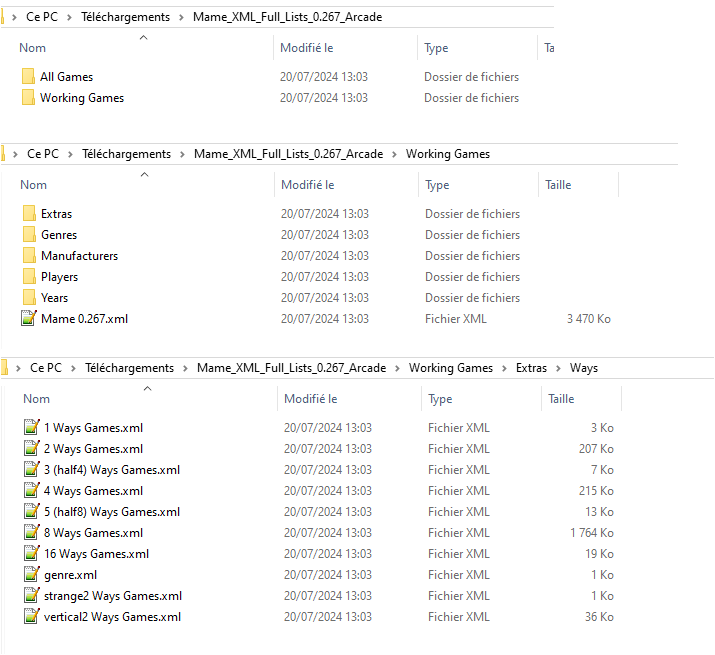Image resolution: width=715 pixels, height=655 pixels.
Task: Sort by Taille column in Ways file list
Action: pyautogui.click(x=561, y=399)
